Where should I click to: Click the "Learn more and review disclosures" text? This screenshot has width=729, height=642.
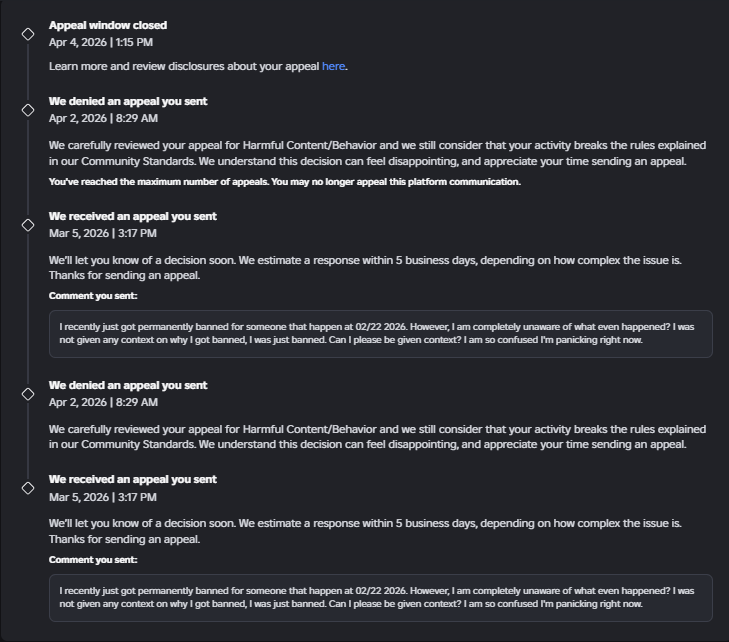click(184, 66)
